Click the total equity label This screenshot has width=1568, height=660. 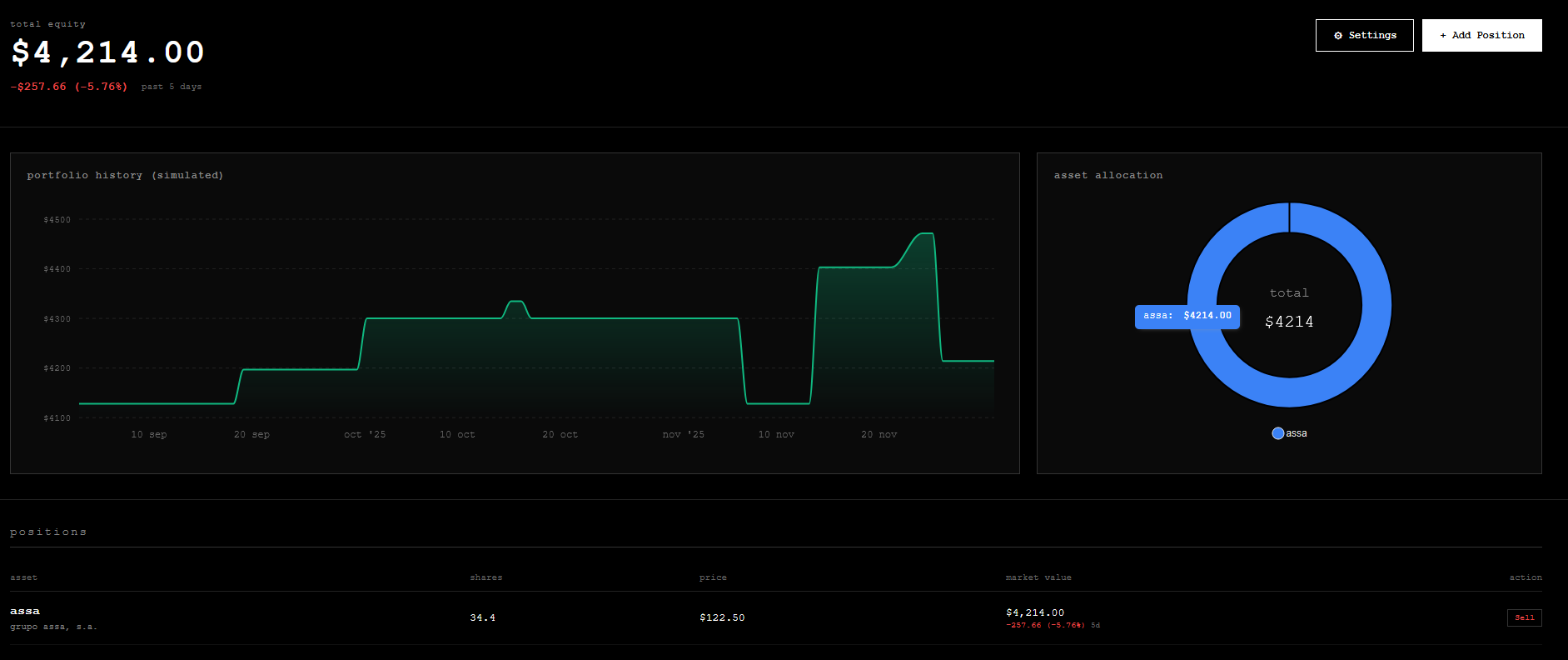click(x=47, y=24)
